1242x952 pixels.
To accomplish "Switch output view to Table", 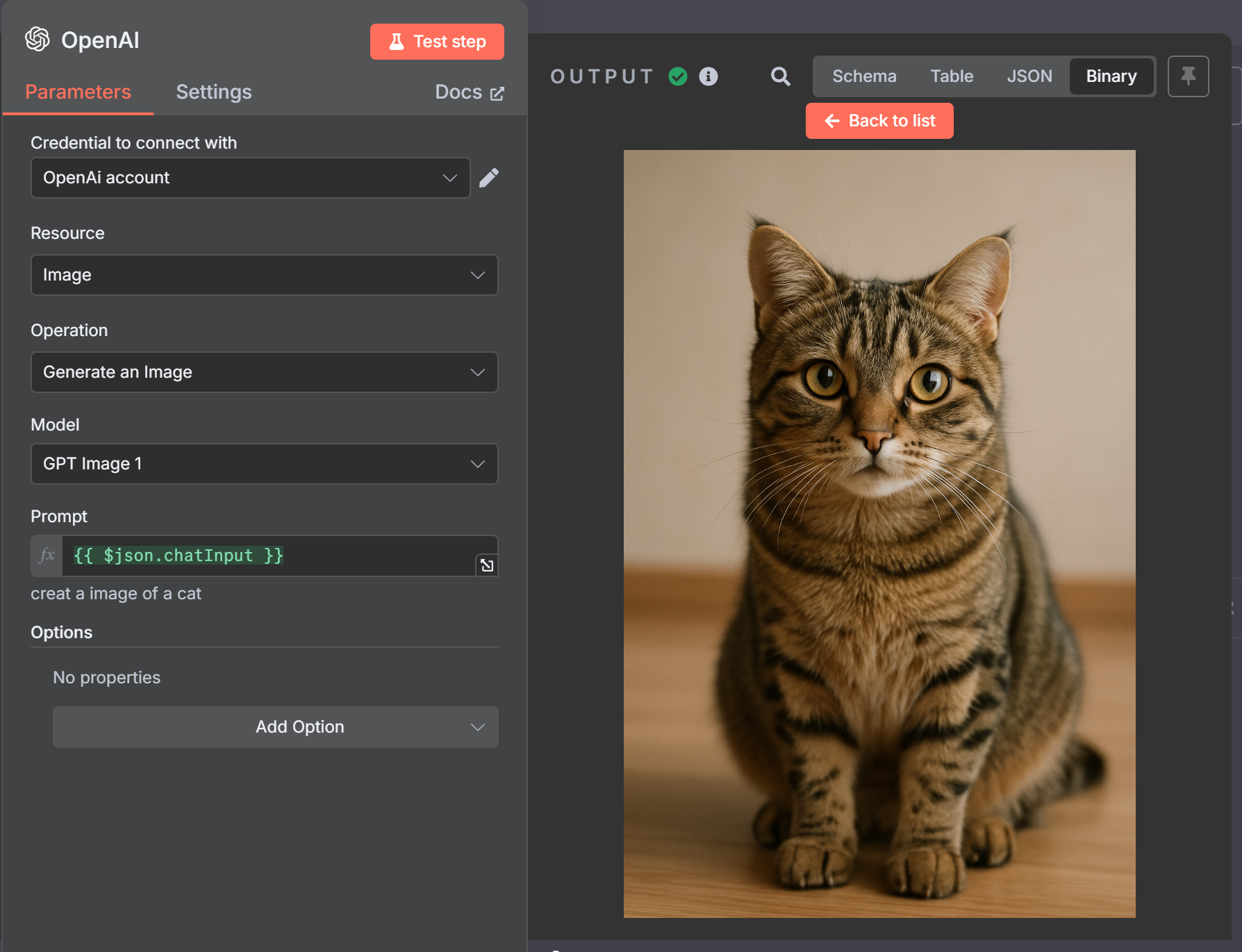I will tap(952, 76).
